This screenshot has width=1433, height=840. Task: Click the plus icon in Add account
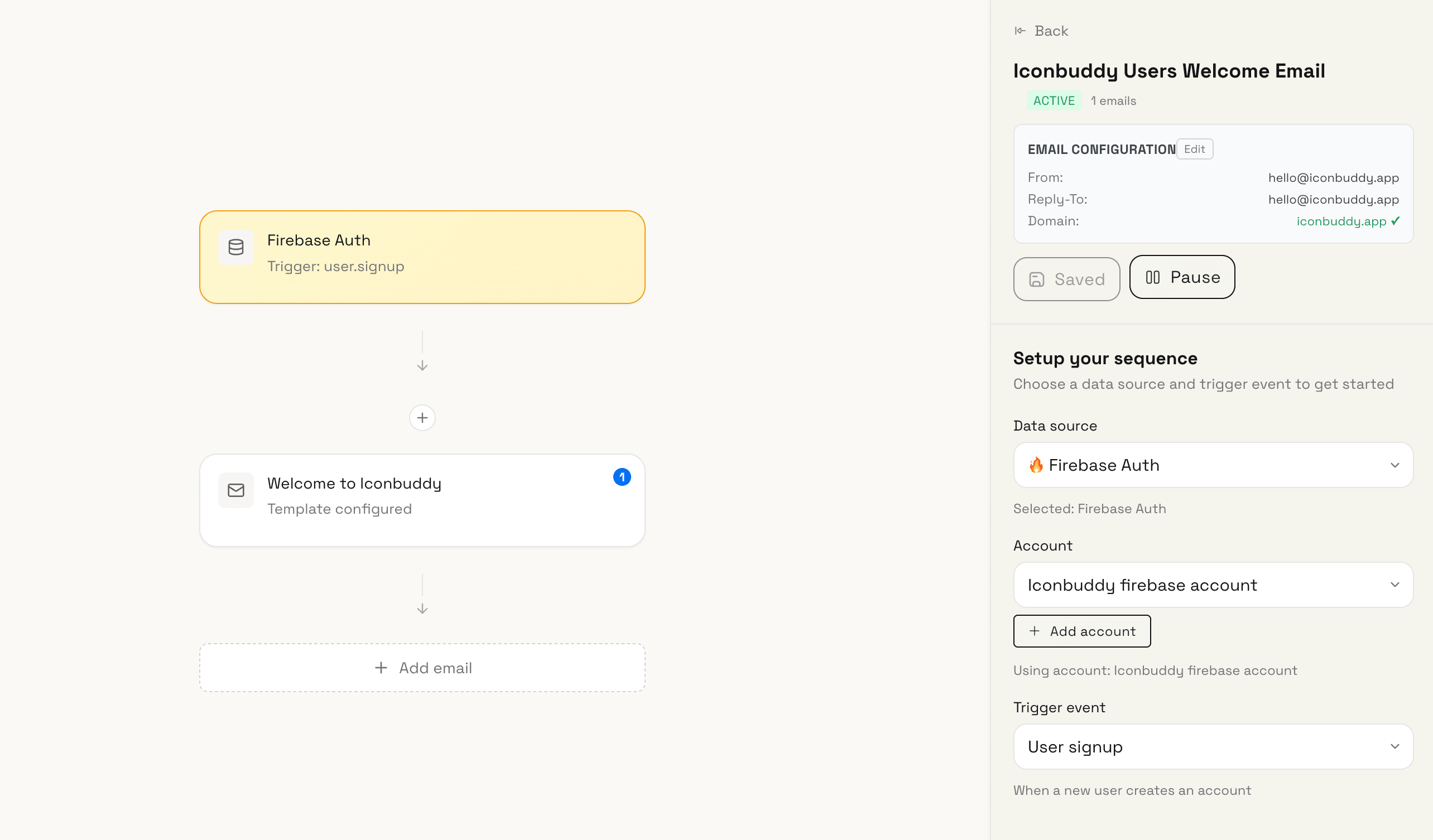click(1035, 631)
